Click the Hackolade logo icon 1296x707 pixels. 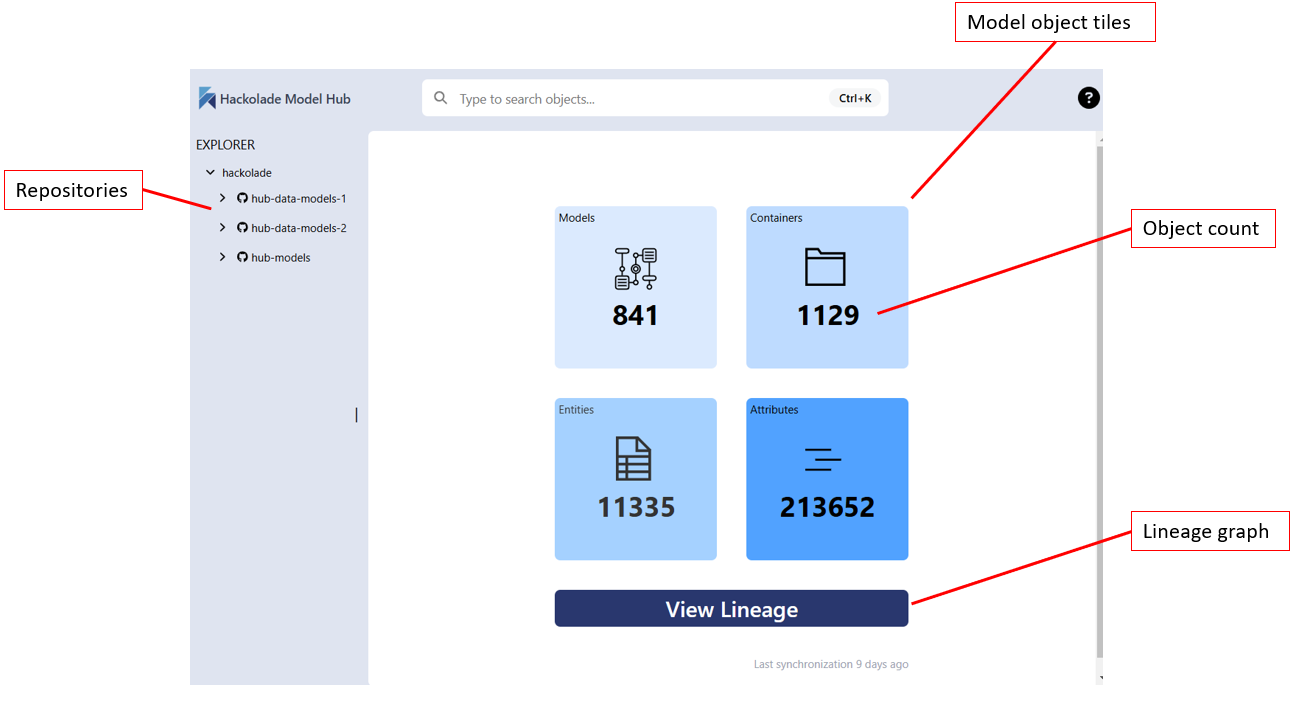tap(207, 98)
